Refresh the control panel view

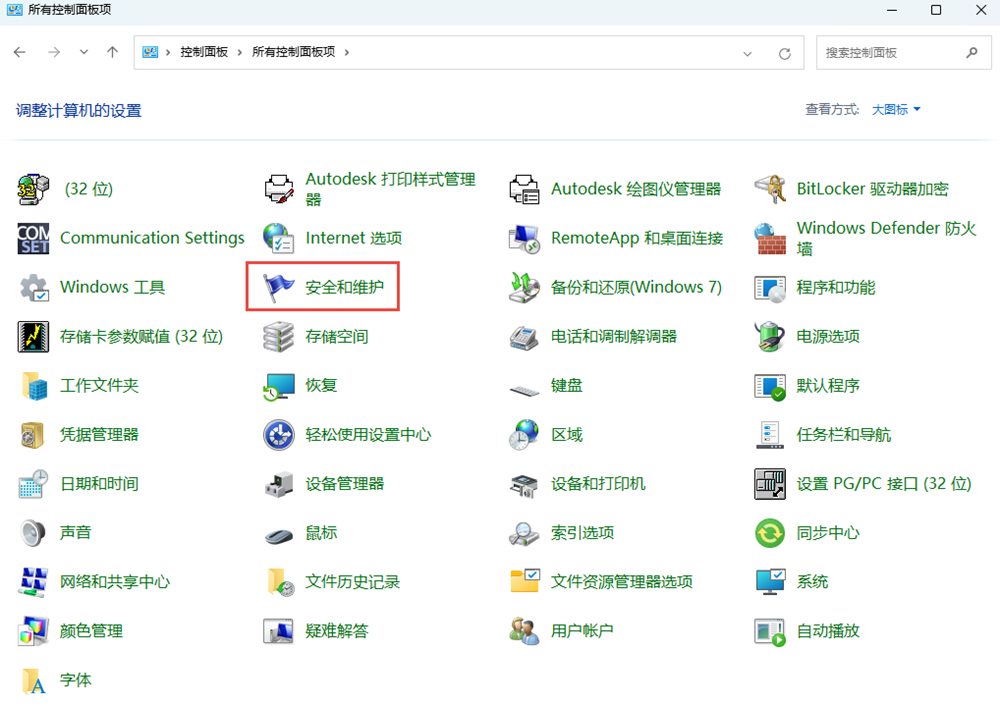[x=784, y=54]
